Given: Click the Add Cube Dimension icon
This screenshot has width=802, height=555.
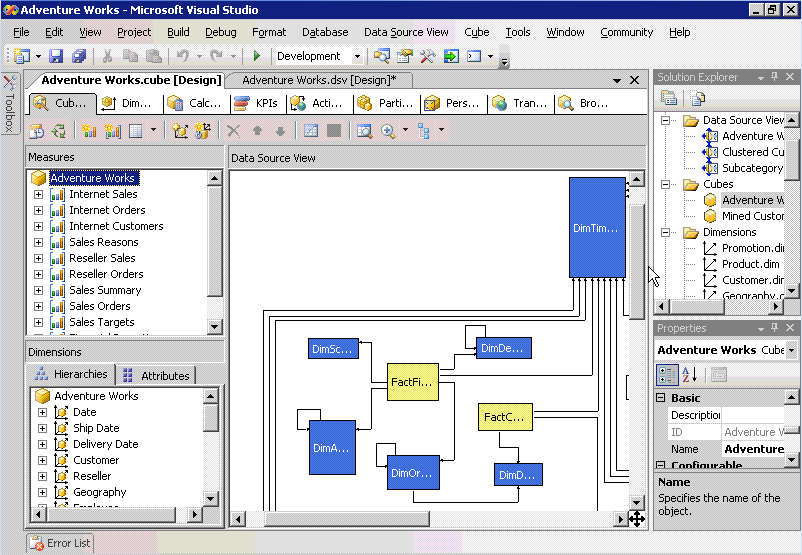Looking at the screenshot, I should point(180,131).
